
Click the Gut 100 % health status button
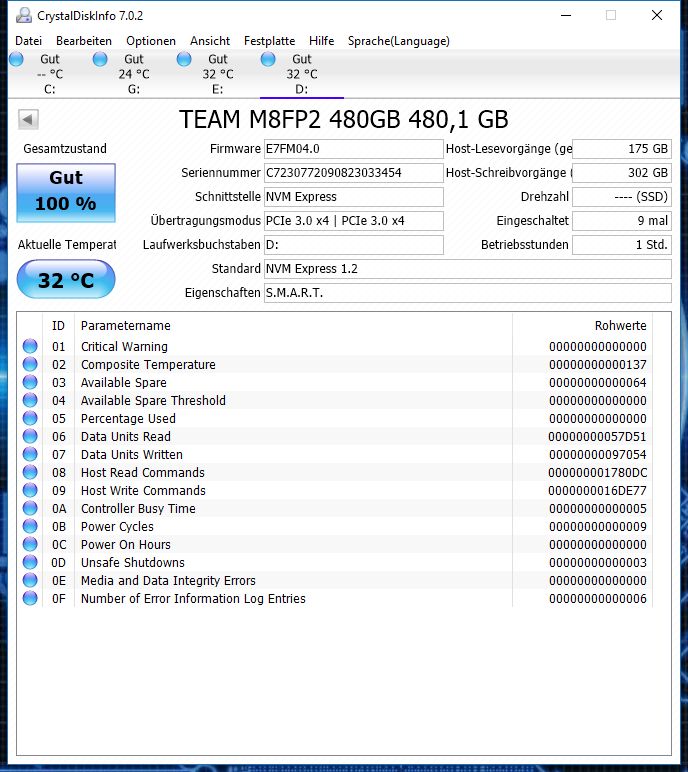pyautogui.click(x=66, y=193)
